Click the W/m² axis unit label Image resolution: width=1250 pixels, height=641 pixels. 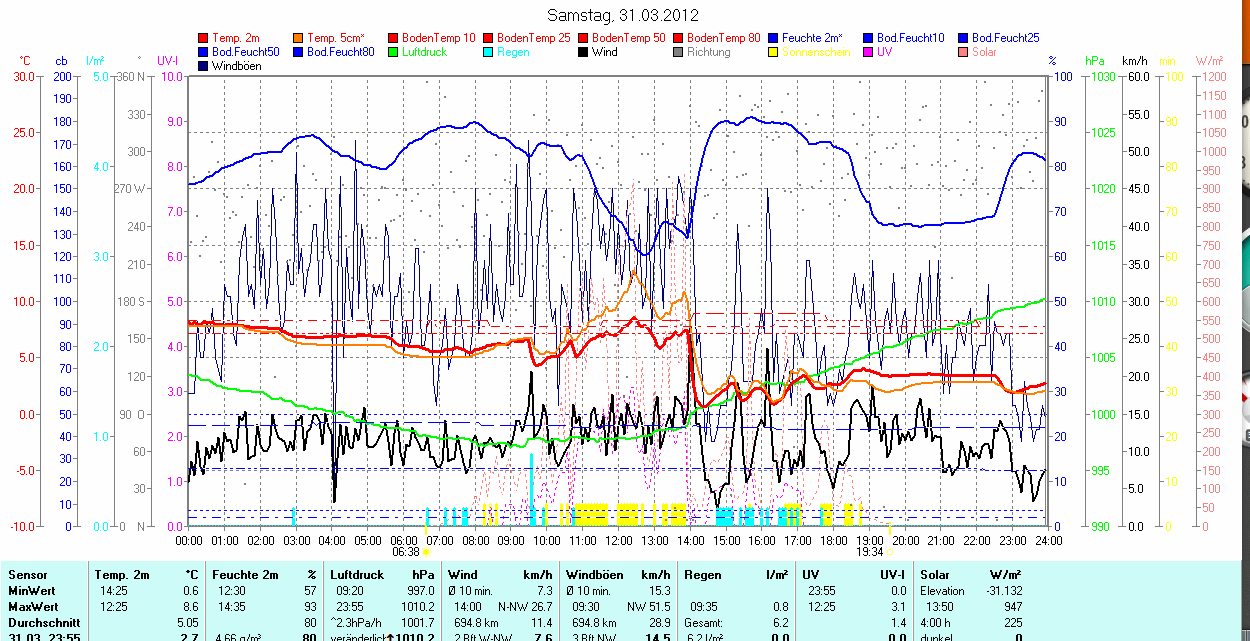pos(1210,62)
